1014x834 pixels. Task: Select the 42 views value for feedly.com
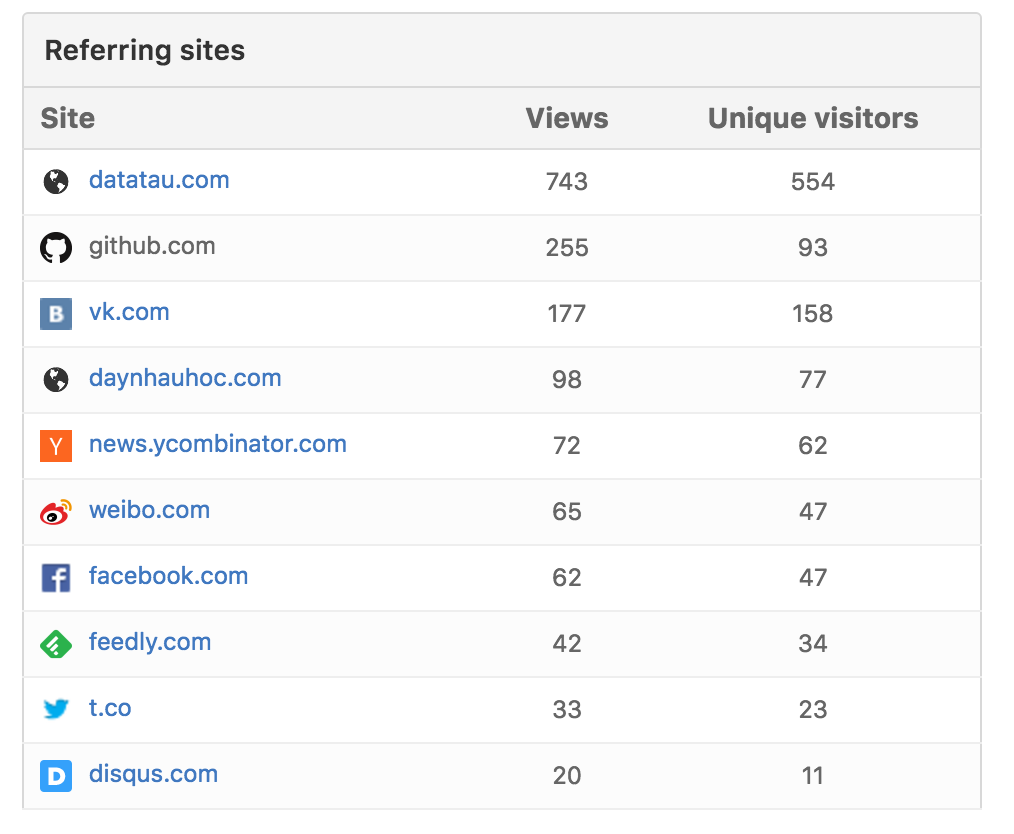567,643
